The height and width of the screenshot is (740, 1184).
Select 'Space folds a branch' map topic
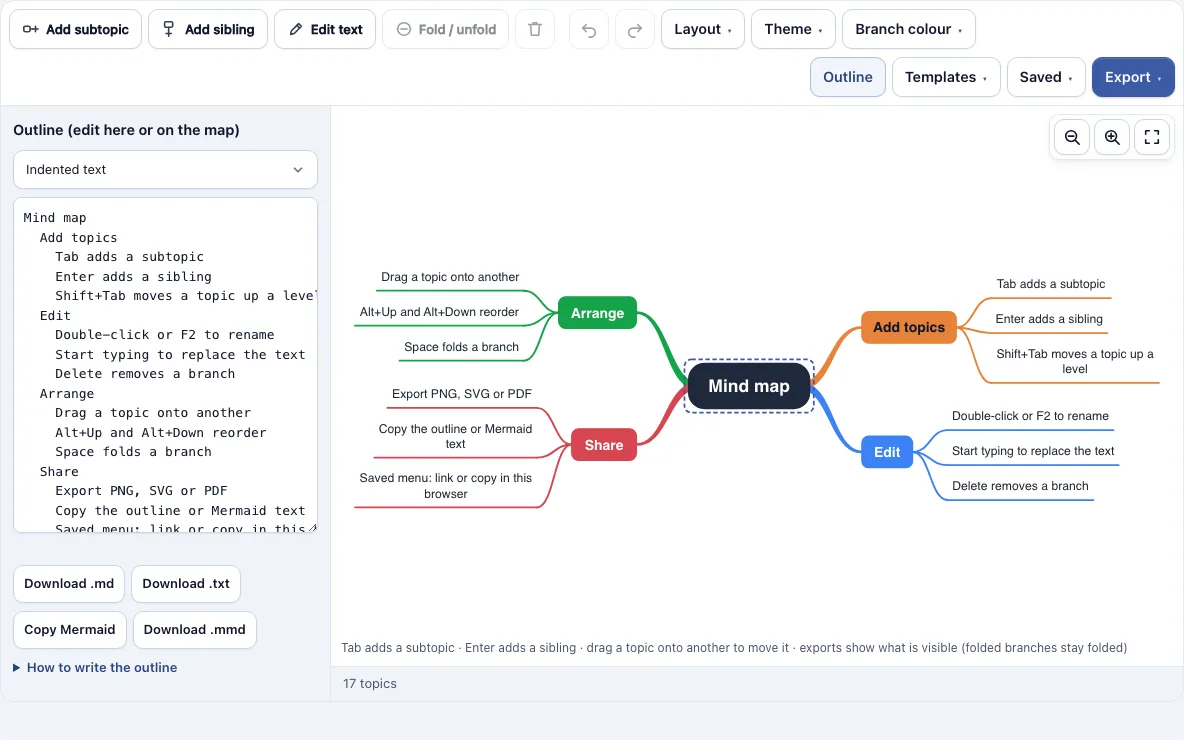461,347
